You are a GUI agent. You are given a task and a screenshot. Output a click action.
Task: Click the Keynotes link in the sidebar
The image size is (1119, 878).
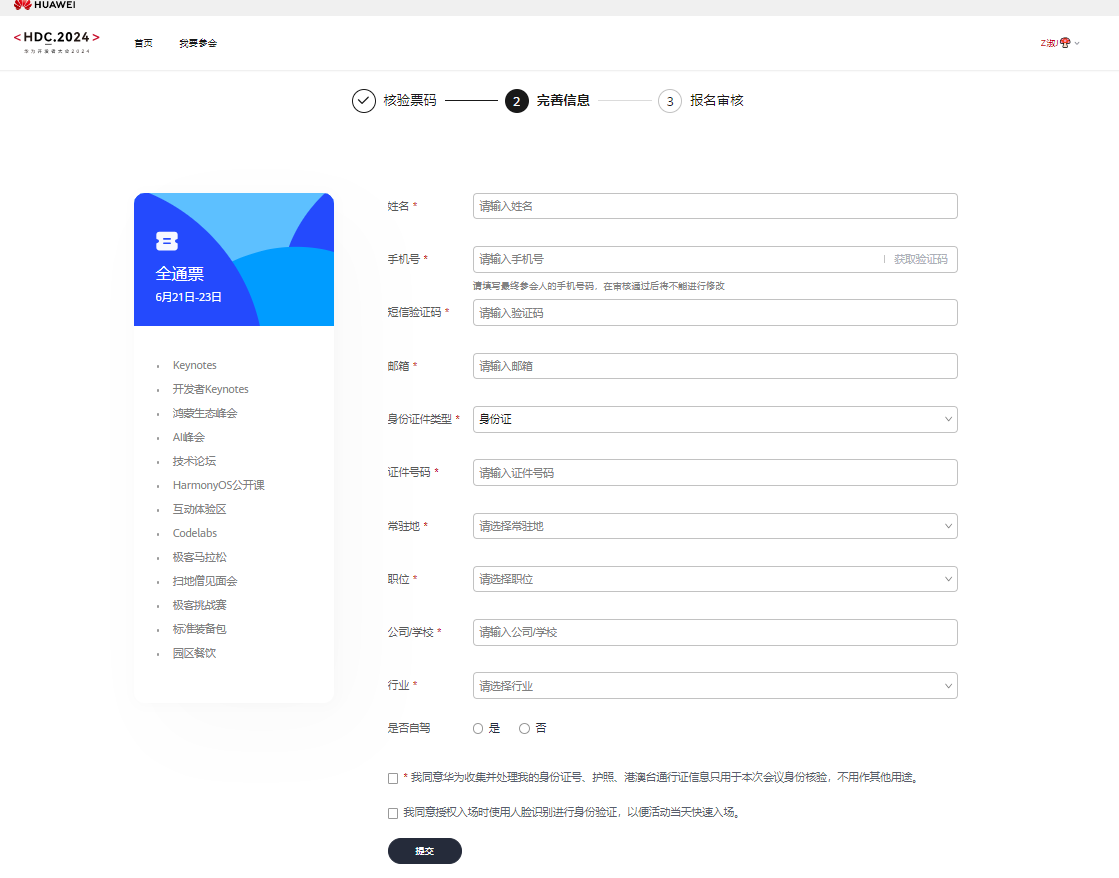click(194, 365)
